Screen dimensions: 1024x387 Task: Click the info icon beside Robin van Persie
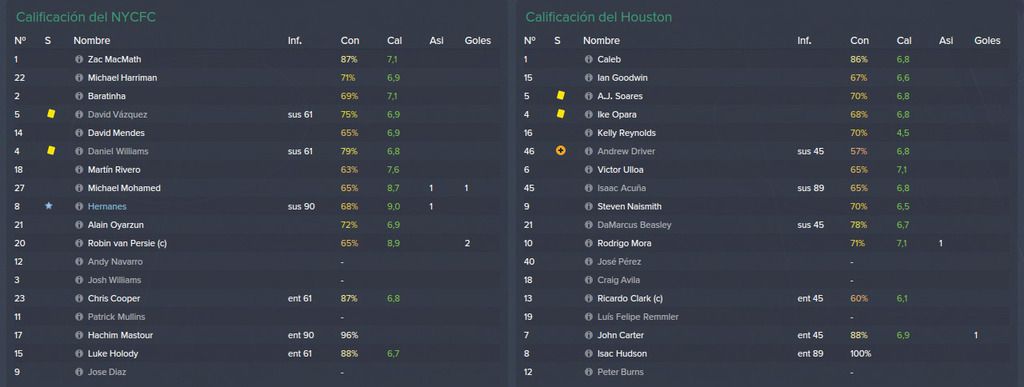(79, 243)
